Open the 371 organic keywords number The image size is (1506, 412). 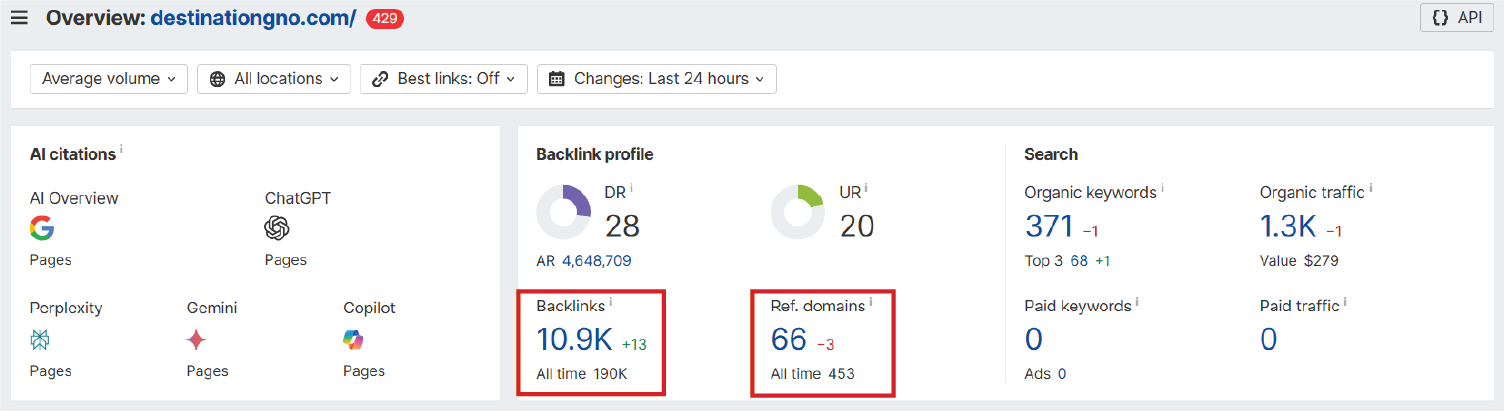click(1049, 226)
